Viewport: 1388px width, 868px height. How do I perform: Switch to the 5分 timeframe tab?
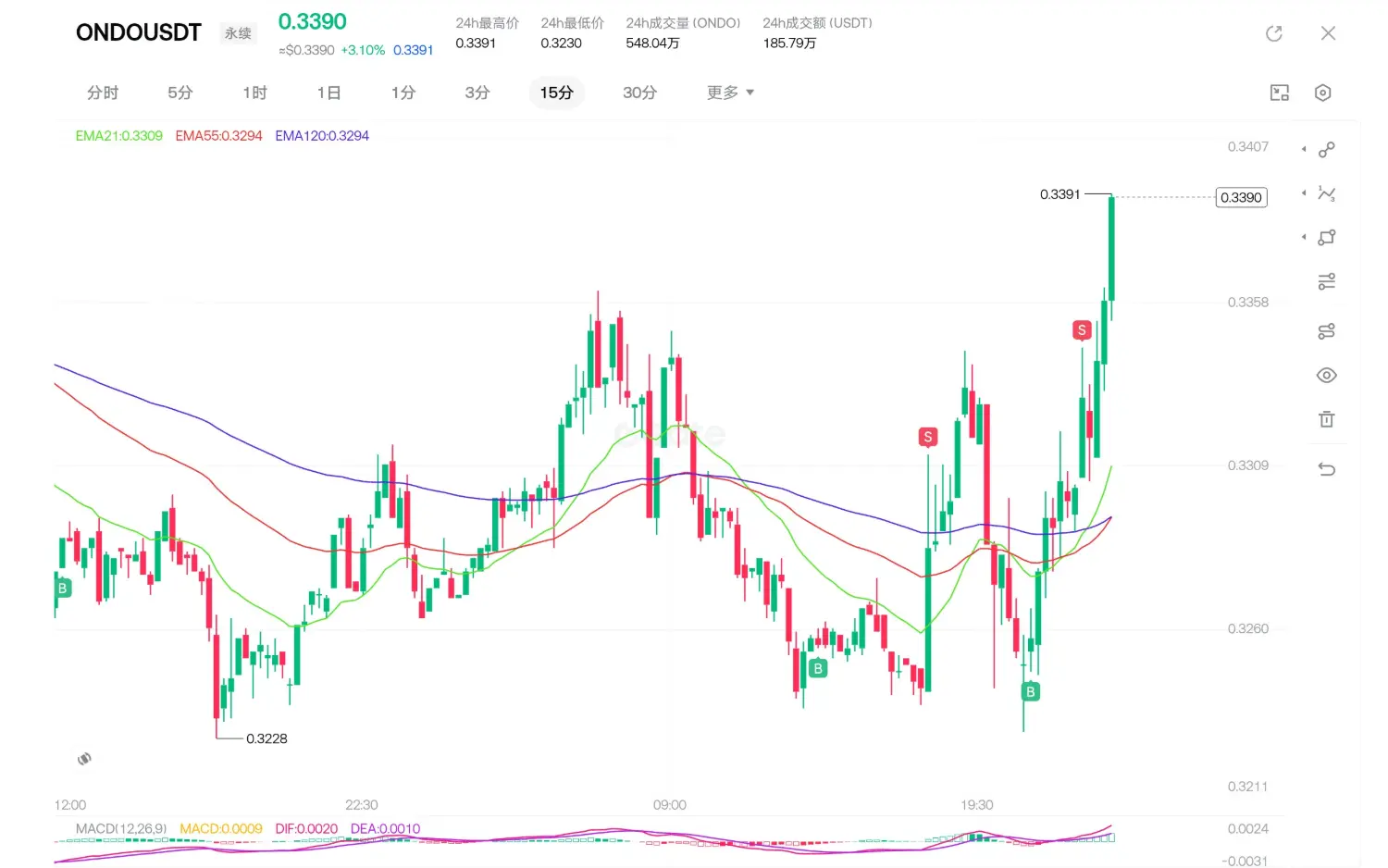(x=180, y=93)
